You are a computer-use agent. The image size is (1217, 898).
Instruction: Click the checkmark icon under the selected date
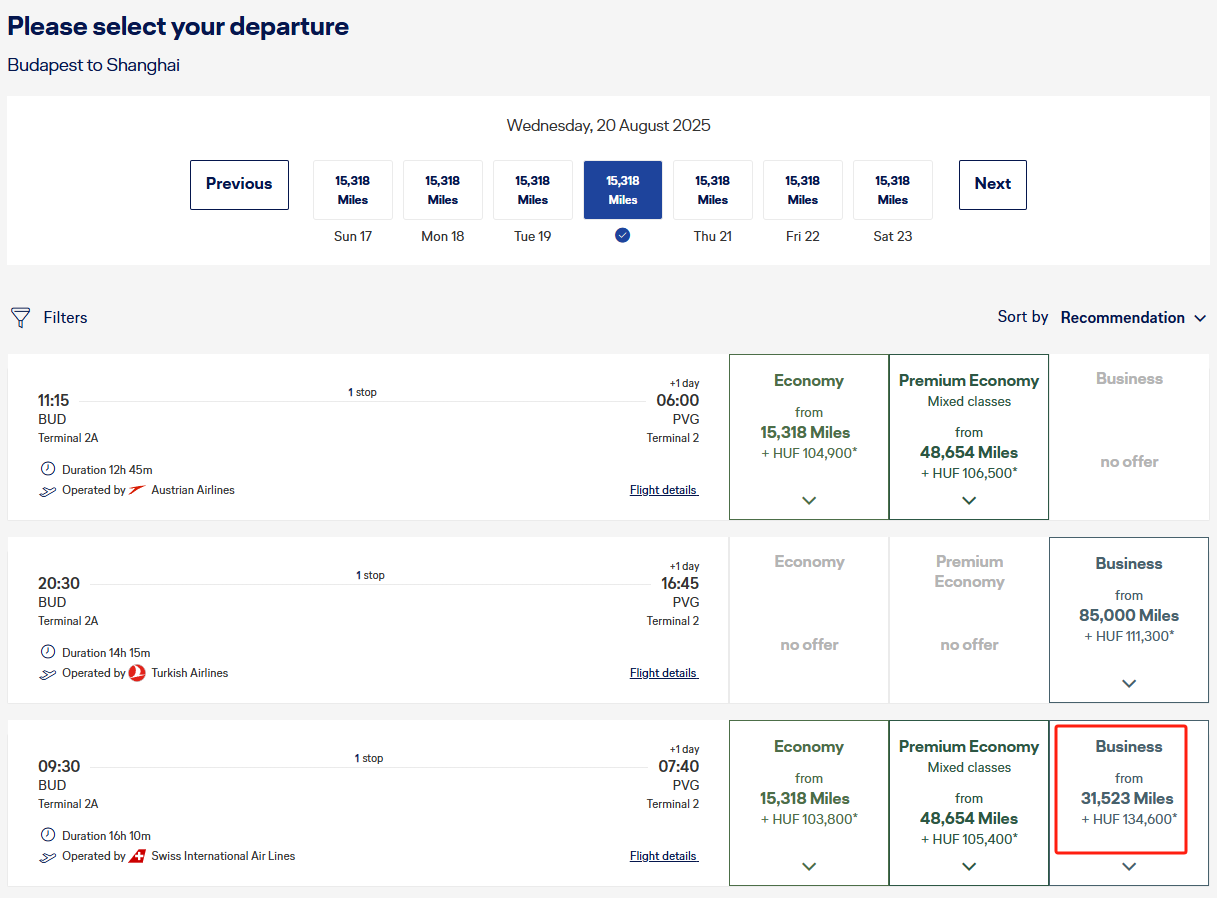click(x=622, y=236)
